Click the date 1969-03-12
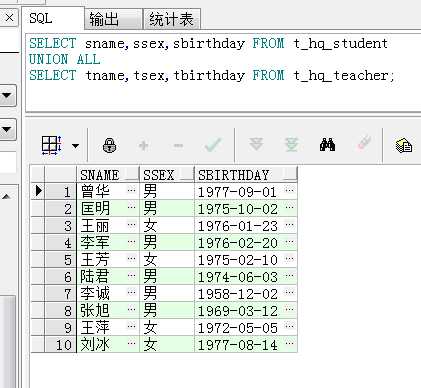The width and height of the screenshot is (421, 388). pos(237,311)
